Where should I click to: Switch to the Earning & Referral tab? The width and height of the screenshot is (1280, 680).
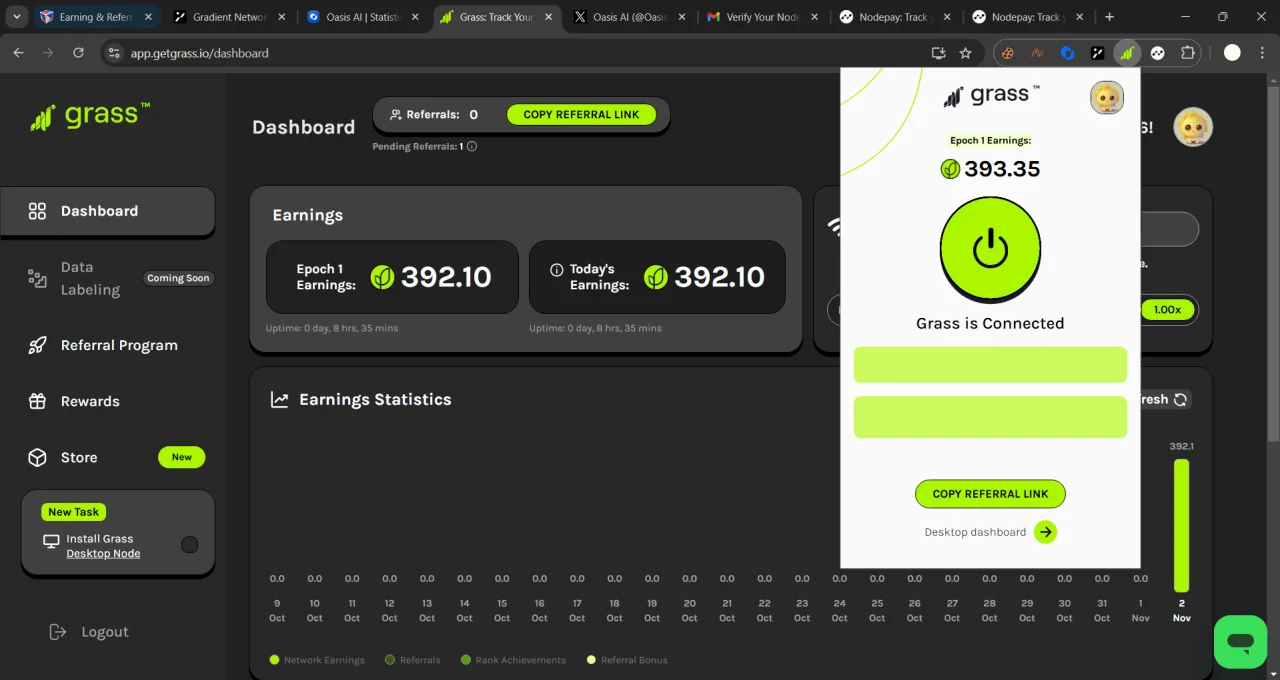(95, 17)
